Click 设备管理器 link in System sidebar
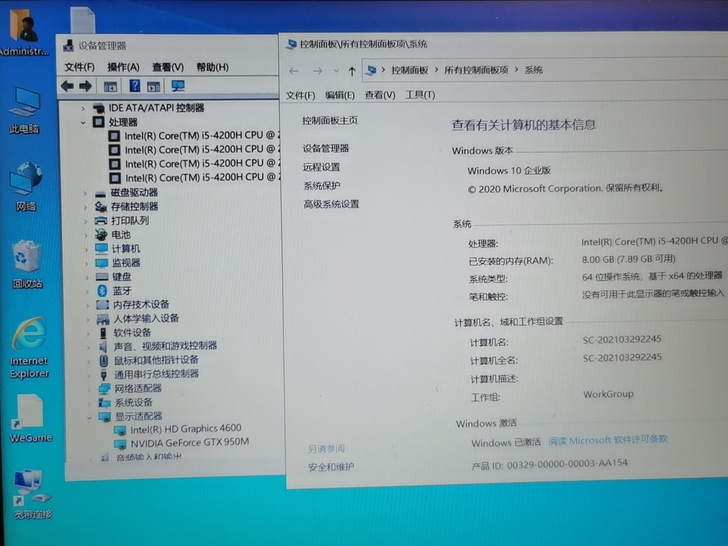 326,149
